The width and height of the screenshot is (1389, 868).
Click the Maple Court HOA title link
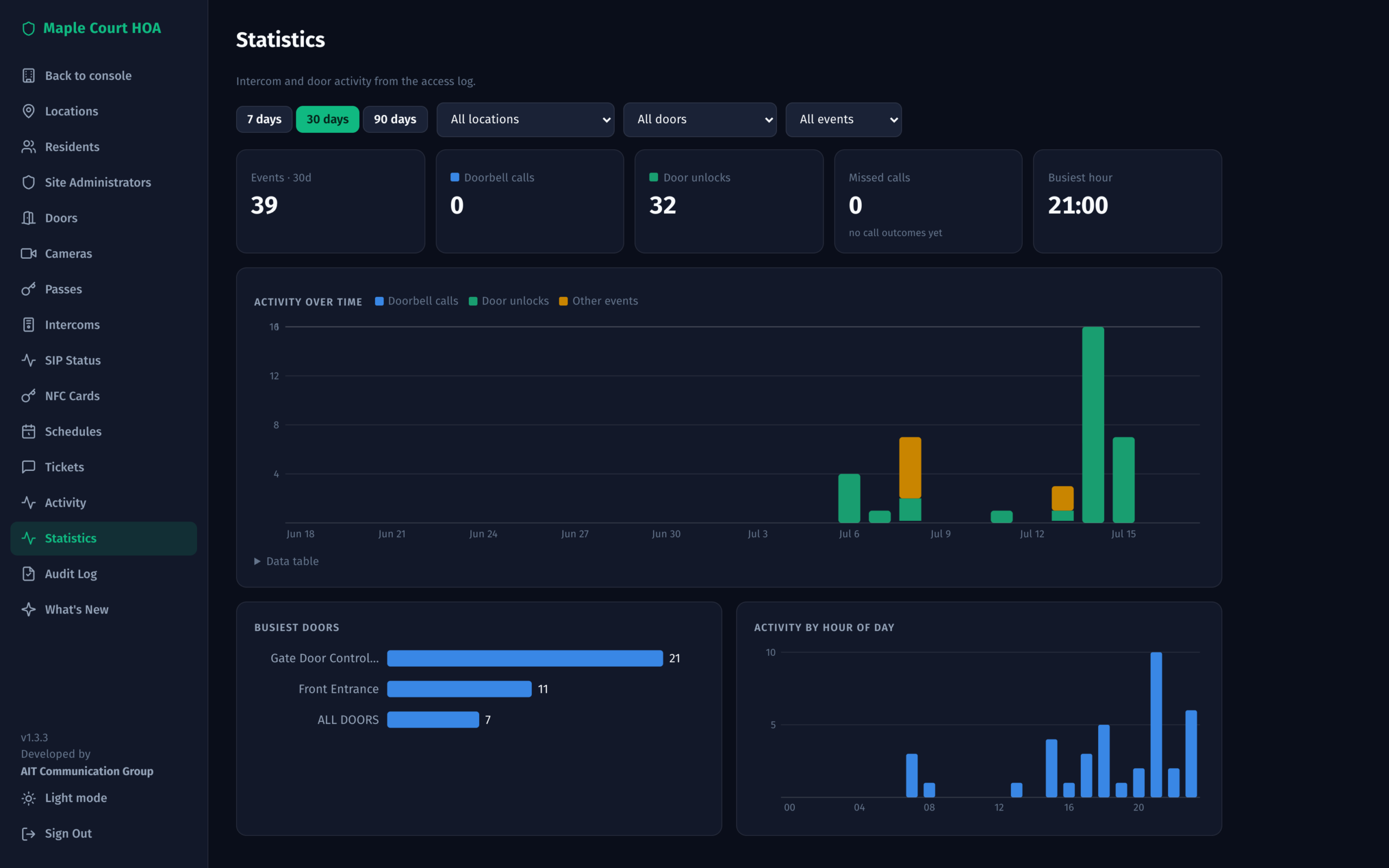[102, 28]
